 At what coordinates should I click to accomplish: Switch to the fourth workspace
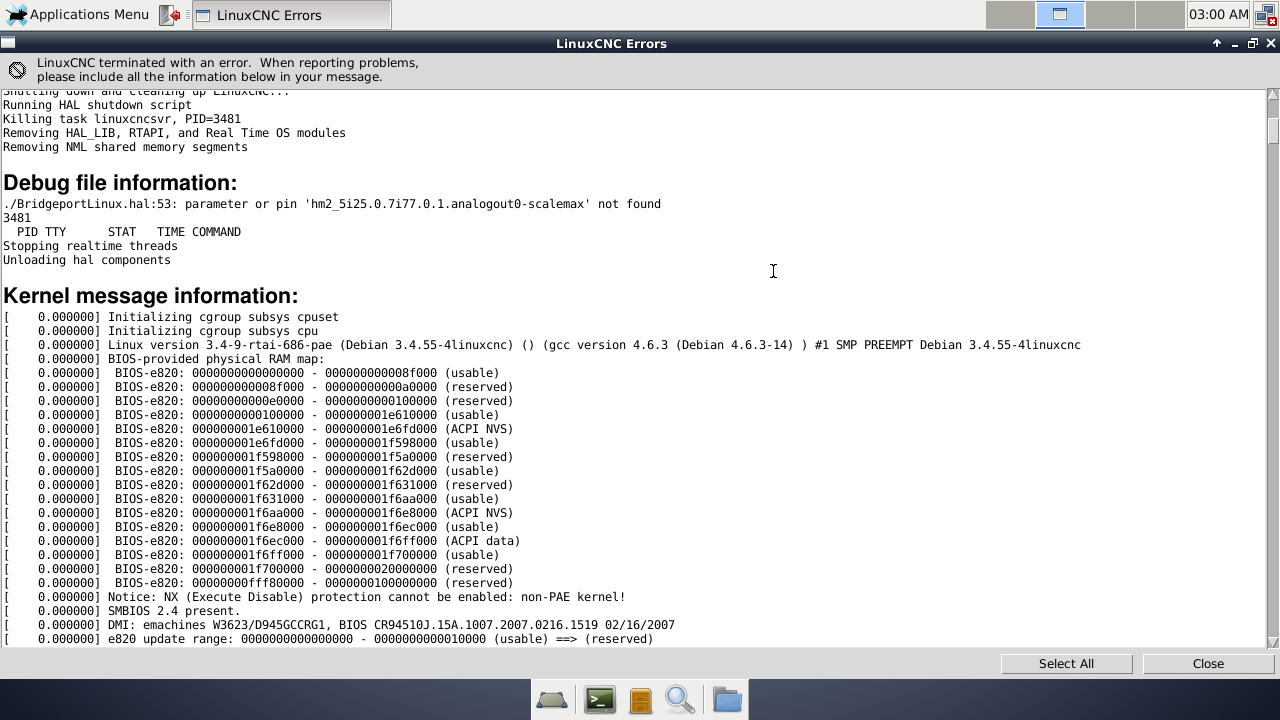point(1160,15)
